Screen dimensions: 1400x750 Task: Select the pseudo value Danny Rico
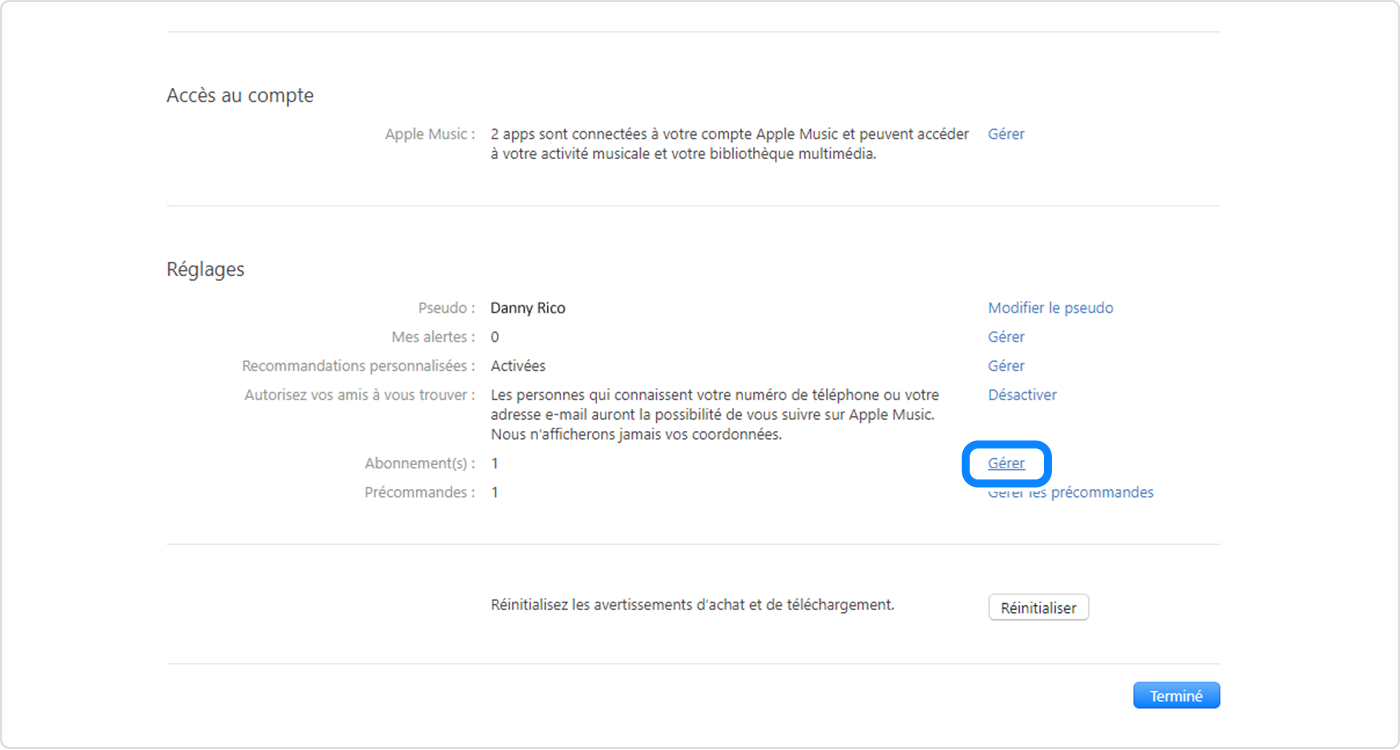(528, 307)
